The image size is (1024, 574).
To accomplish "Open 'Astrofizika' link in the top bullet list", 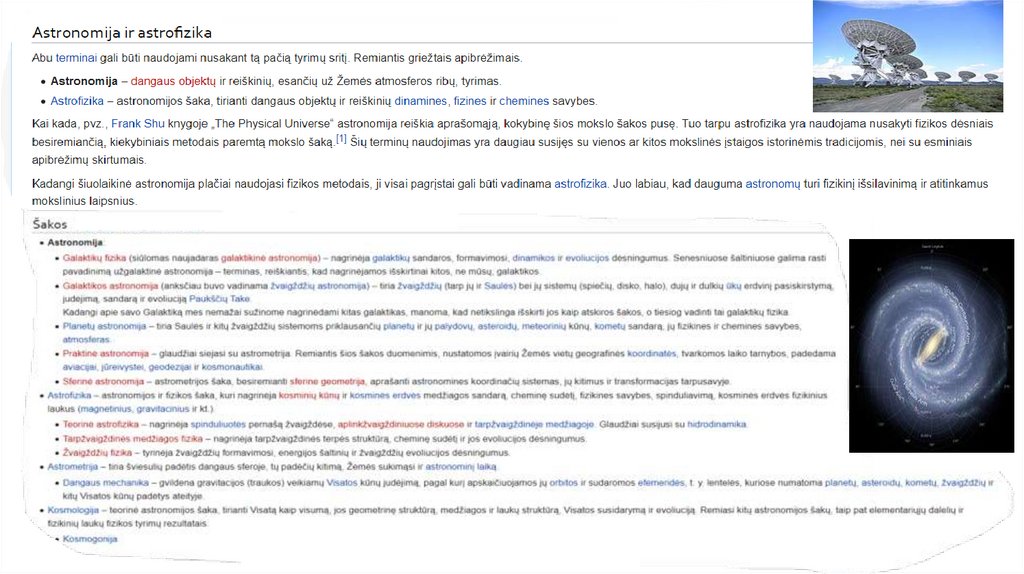I will 77,101.
